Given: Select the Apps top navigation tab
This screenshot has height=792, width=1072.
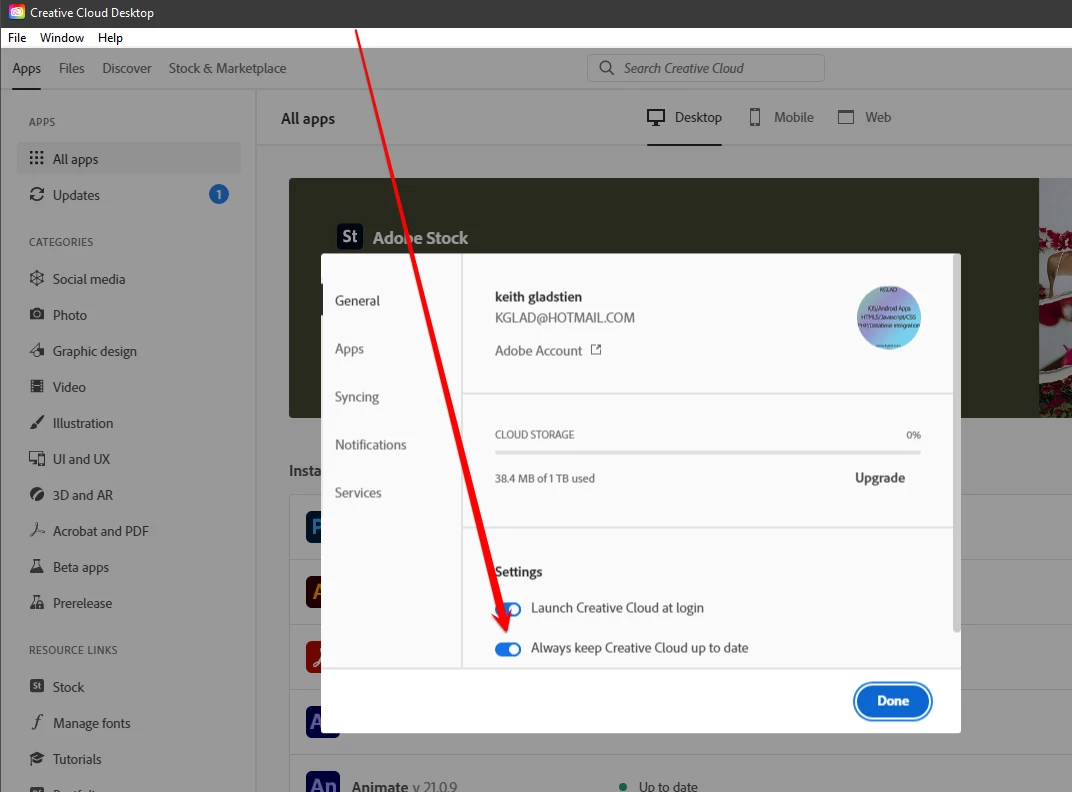Looking at the screenshot, I should 27,68.
